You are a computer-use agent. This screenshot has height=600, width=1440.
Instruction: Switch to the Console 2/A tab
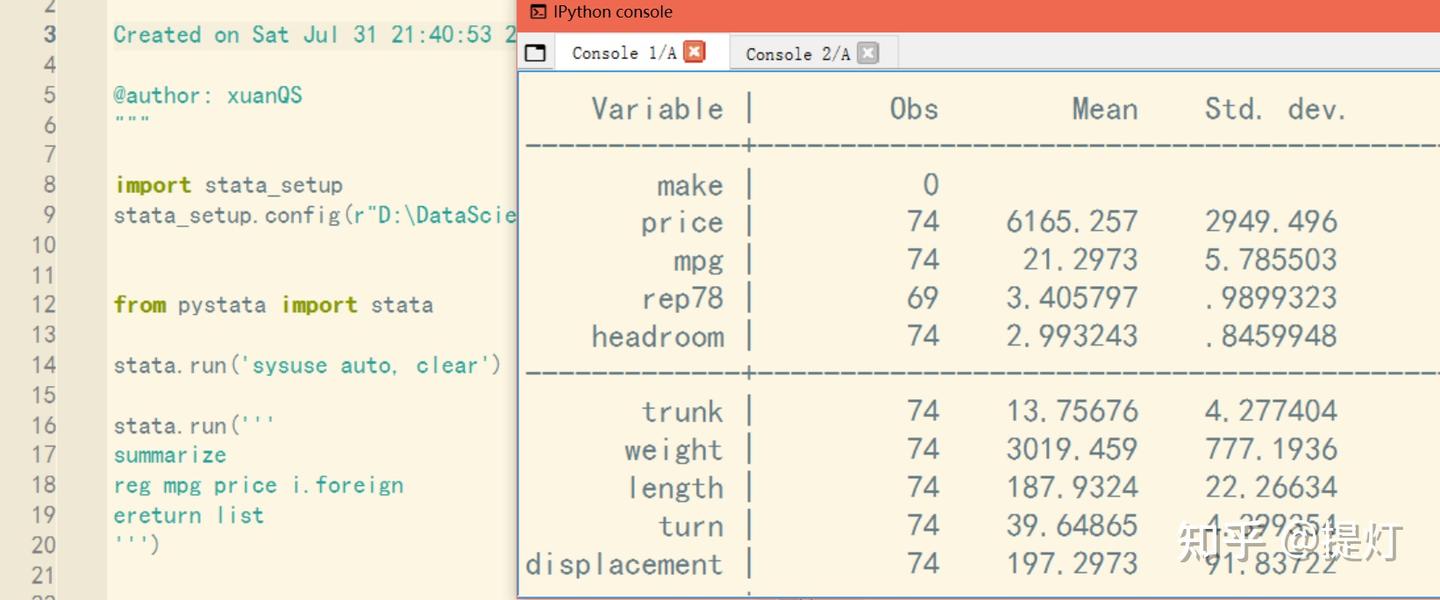pyautogui.click(x=800, y=53)
